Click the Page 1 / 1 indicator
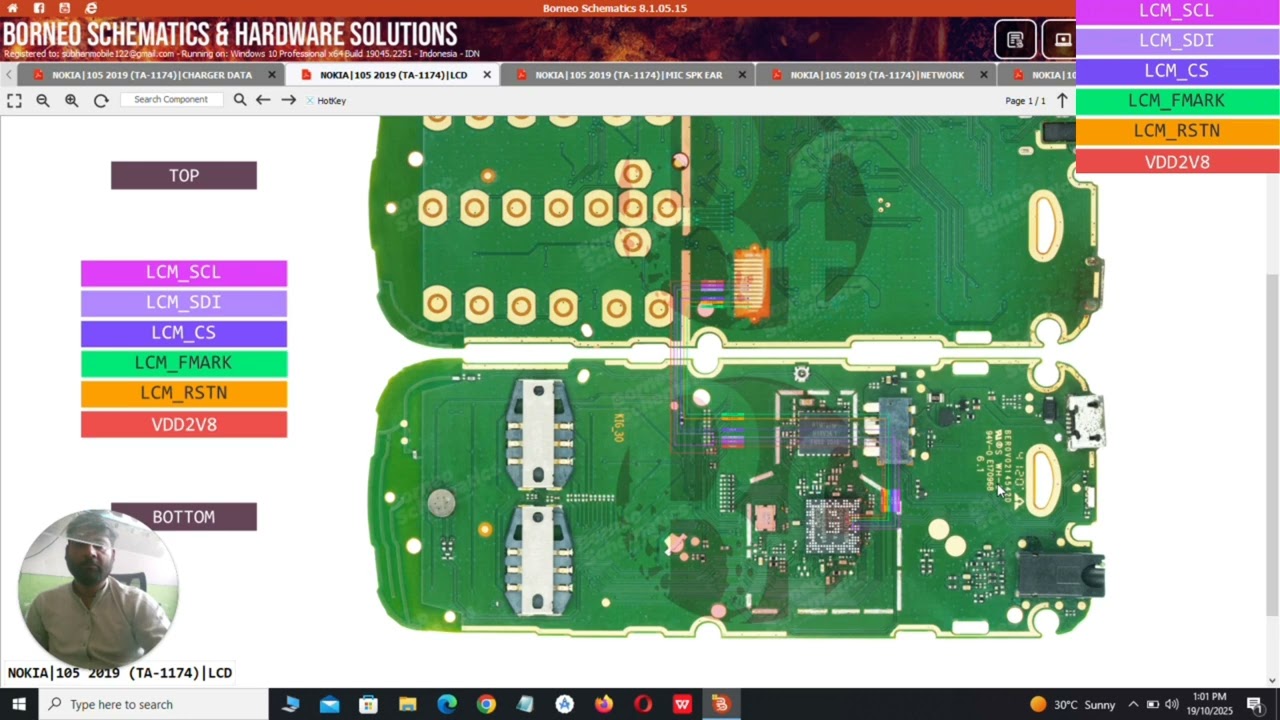Viewport: 1280px width, 720px height. (1025, 101)
